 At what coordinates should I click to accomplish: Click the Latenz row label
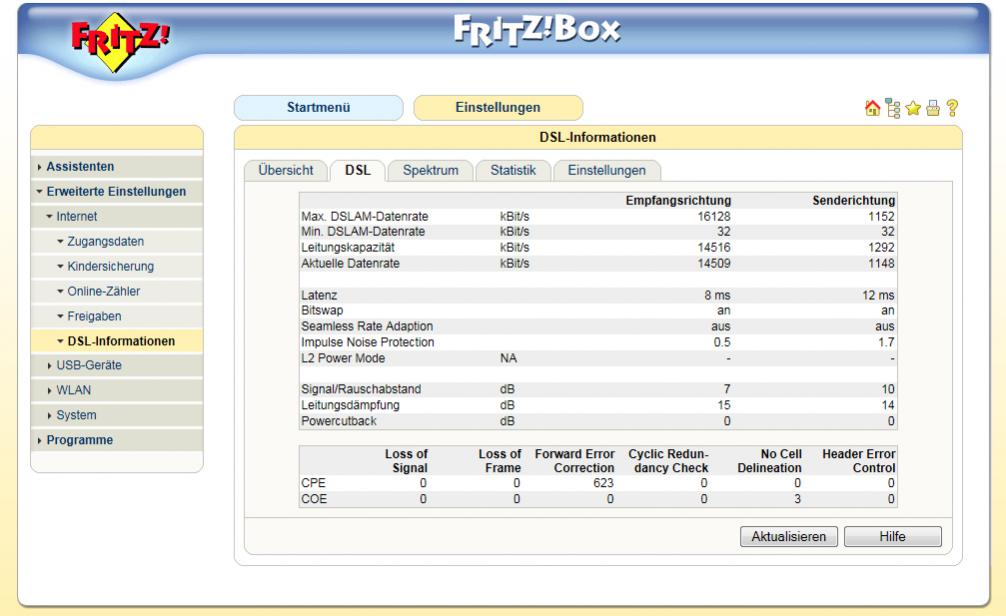point(319,296)
